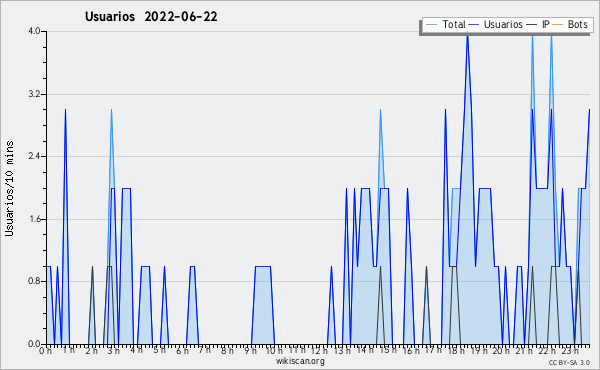Click the x-axis label '20 h'

501,350
